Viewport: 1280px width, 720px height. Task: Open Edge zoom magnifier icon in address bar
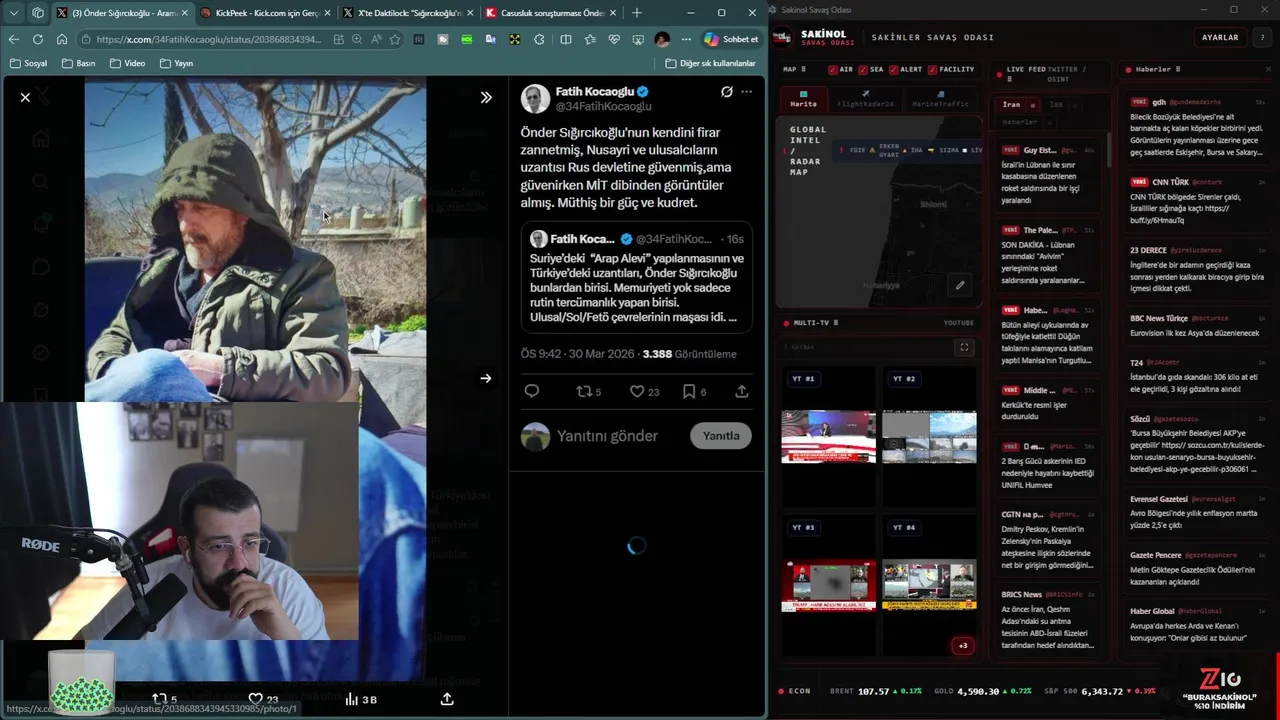(x=357, y=39)
